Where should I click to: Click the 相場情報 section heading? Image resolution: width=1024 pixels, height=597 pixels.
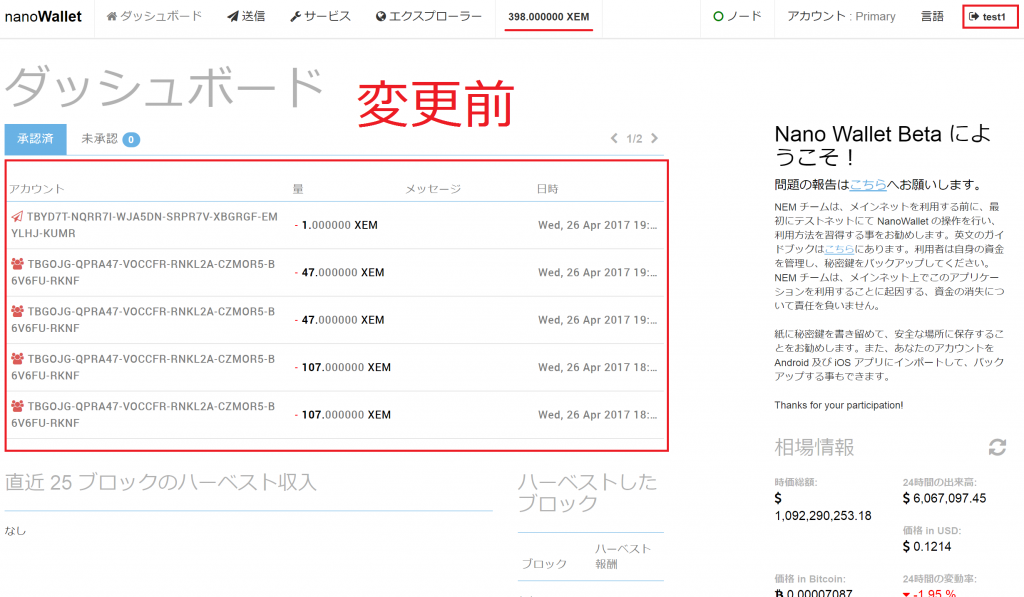pyautogui.click(x=814, y=447)
